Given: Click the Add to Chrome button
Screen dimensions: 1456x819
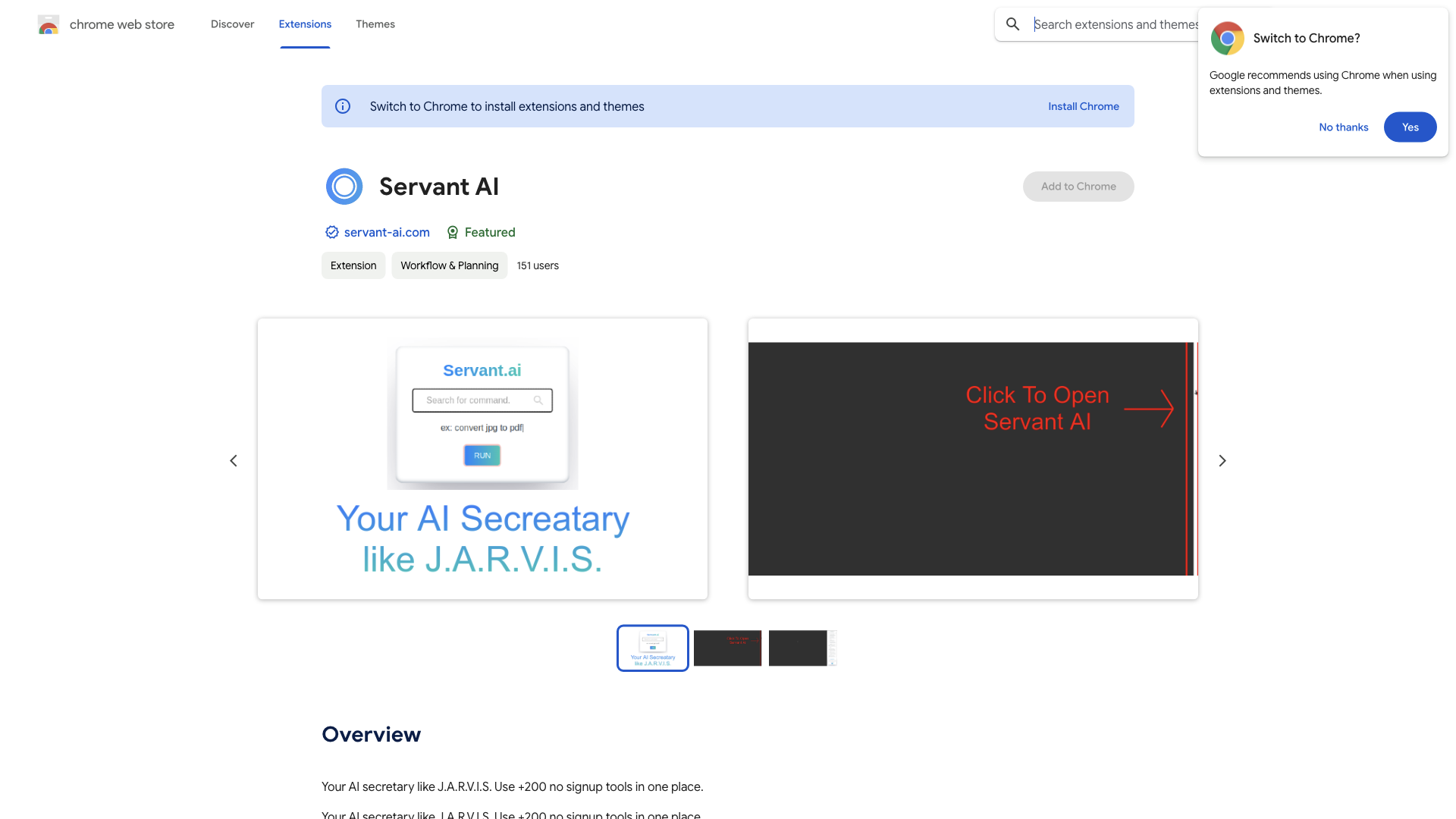Looking at the screenshot, I should coord(1078,186).
